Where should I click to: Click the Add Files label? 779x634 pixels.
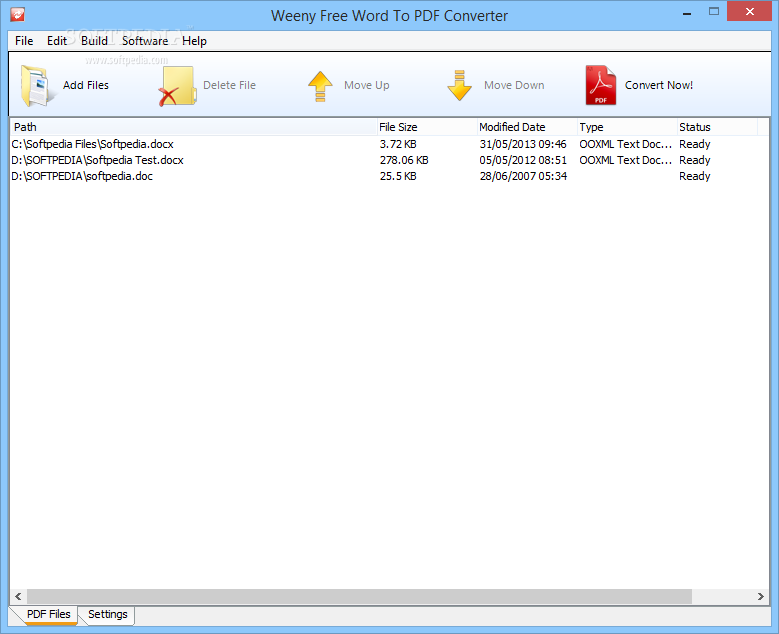pos(86,85)
